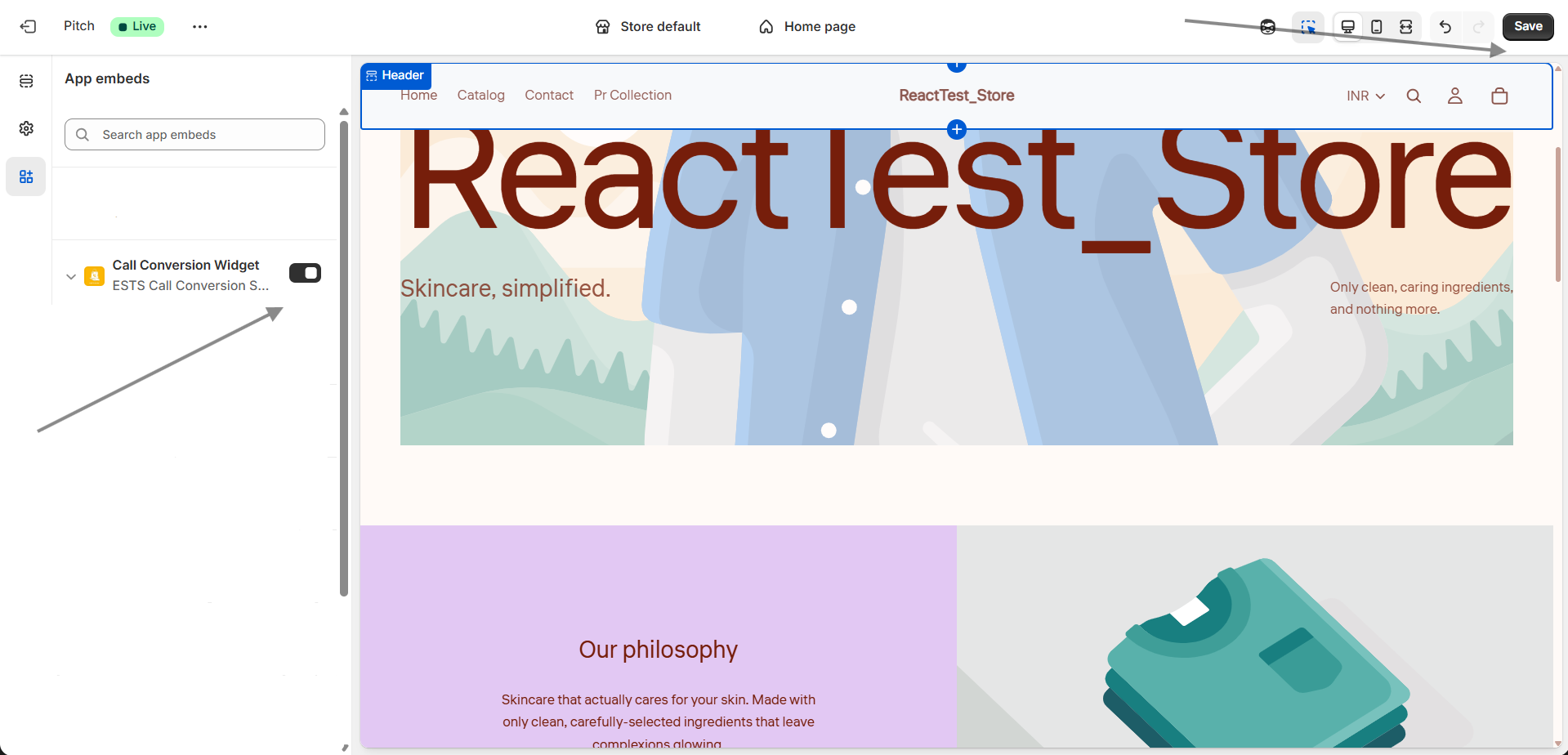The image size is (1568, 755).
Task: Open the three-dot theme actions menu
Action: click(200, 26)
